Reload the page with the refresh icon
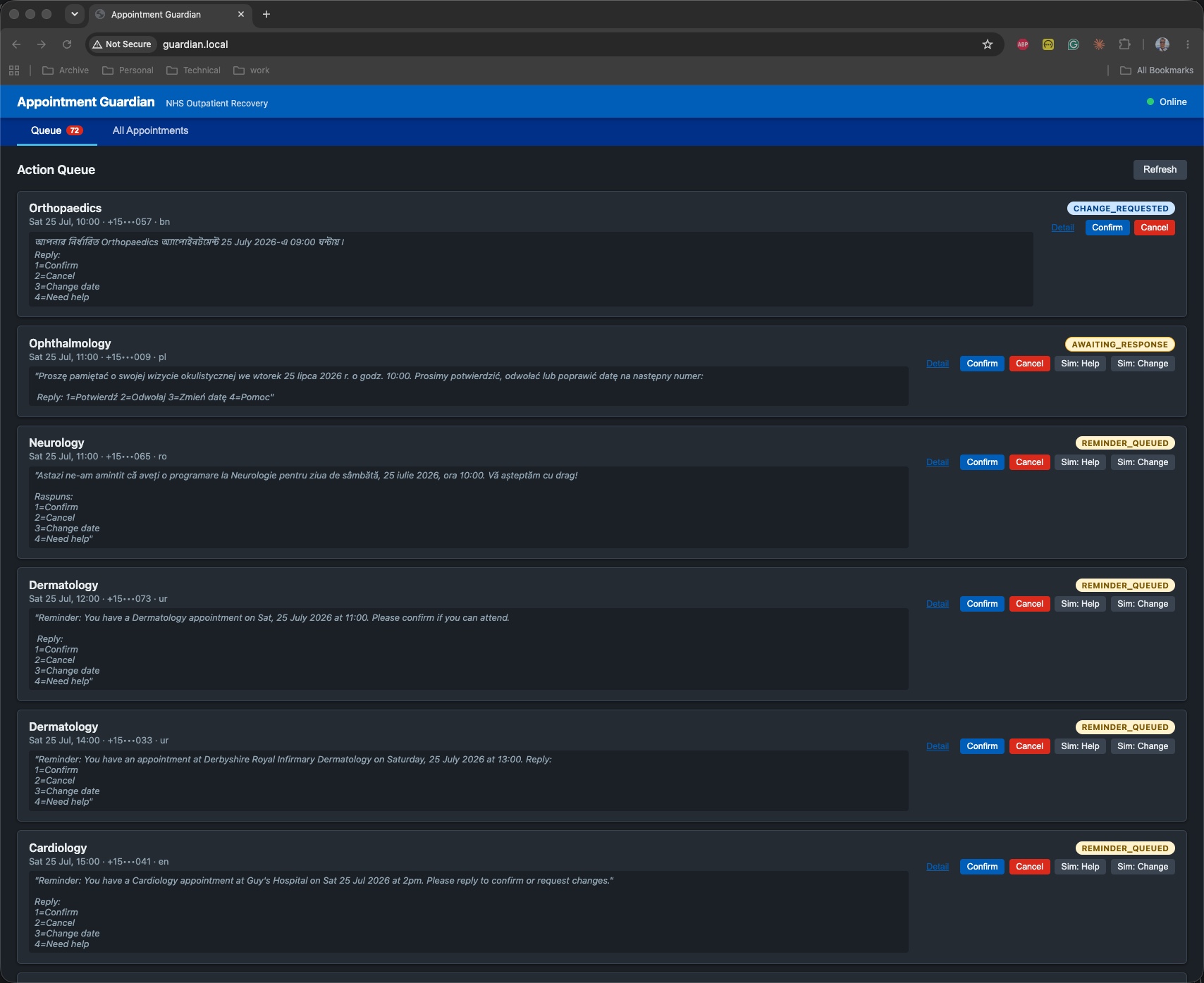The image size is (1204, 983). click(x=67, y=44)
